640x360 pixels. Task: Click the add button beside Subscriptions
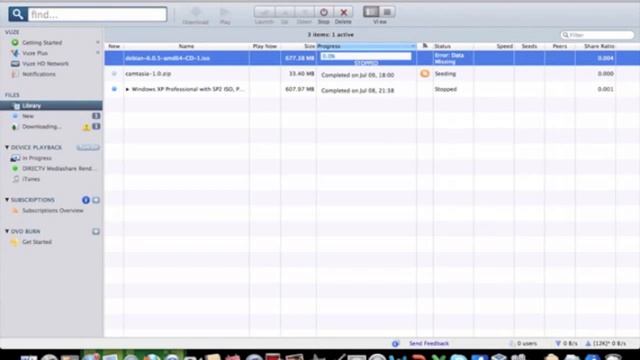[96, 200]
